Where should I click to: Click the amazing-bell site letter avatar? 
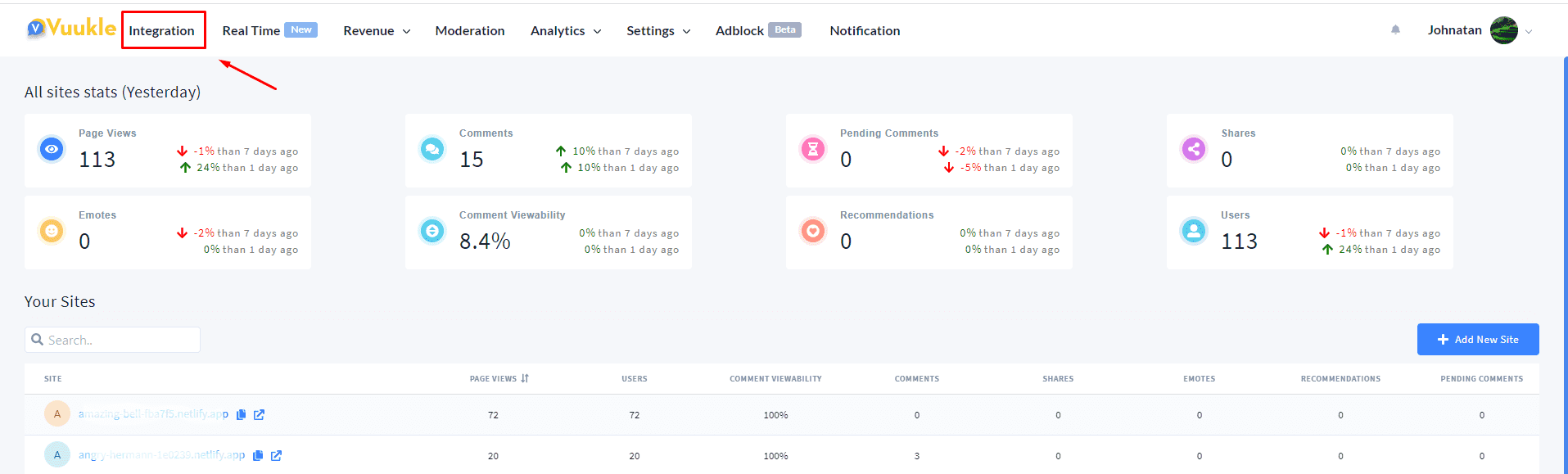tap(57, 413)
